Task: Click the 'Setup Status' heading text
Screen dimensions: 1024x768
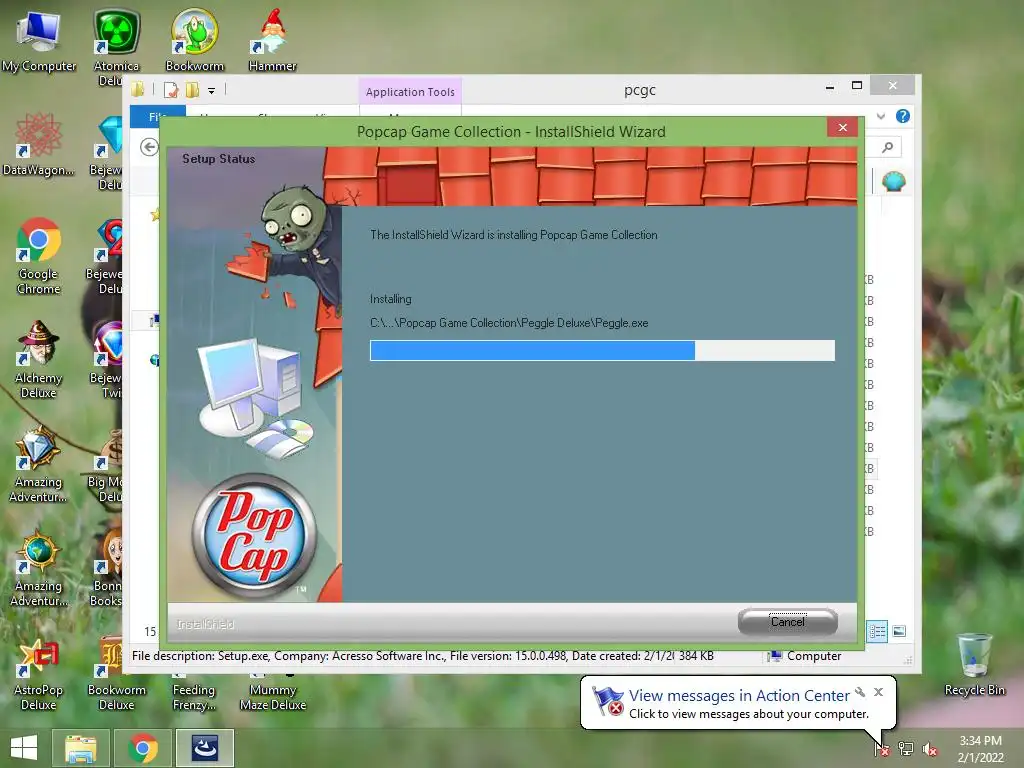Action: (x=218, y=159)
